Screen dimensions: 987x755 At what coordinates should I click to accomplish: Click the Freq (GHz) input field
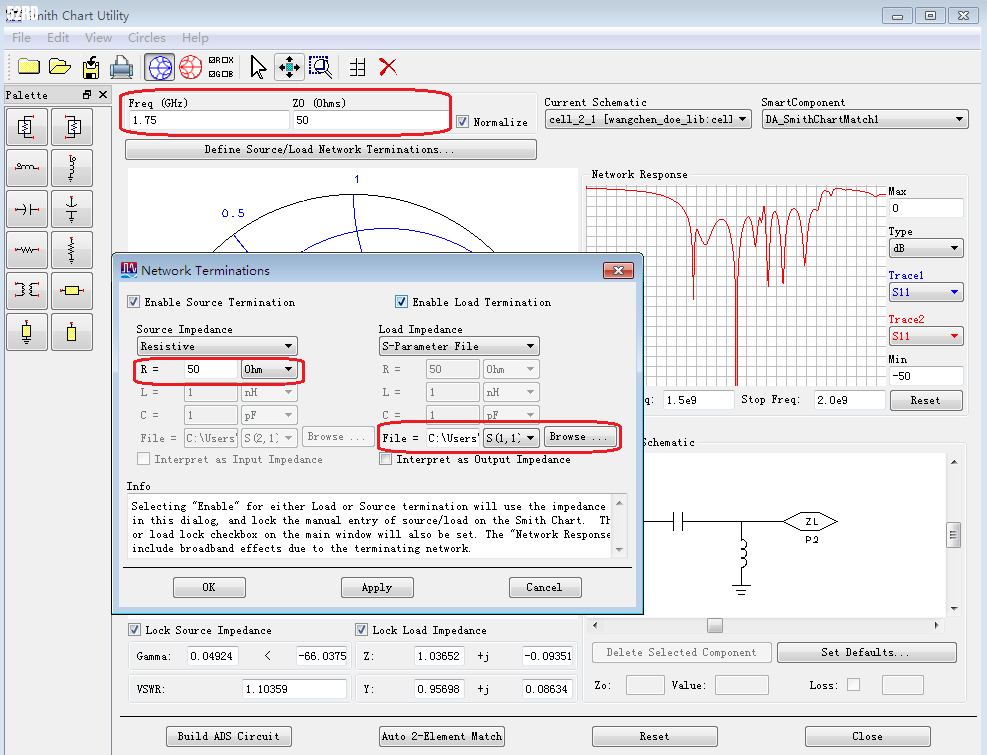pos(209,120)
